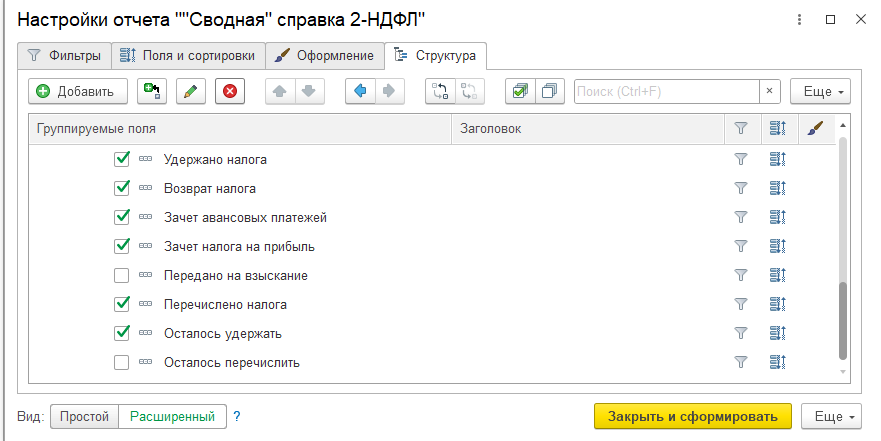Click the Закрыть и сформировать button

(x=692, y=416)
